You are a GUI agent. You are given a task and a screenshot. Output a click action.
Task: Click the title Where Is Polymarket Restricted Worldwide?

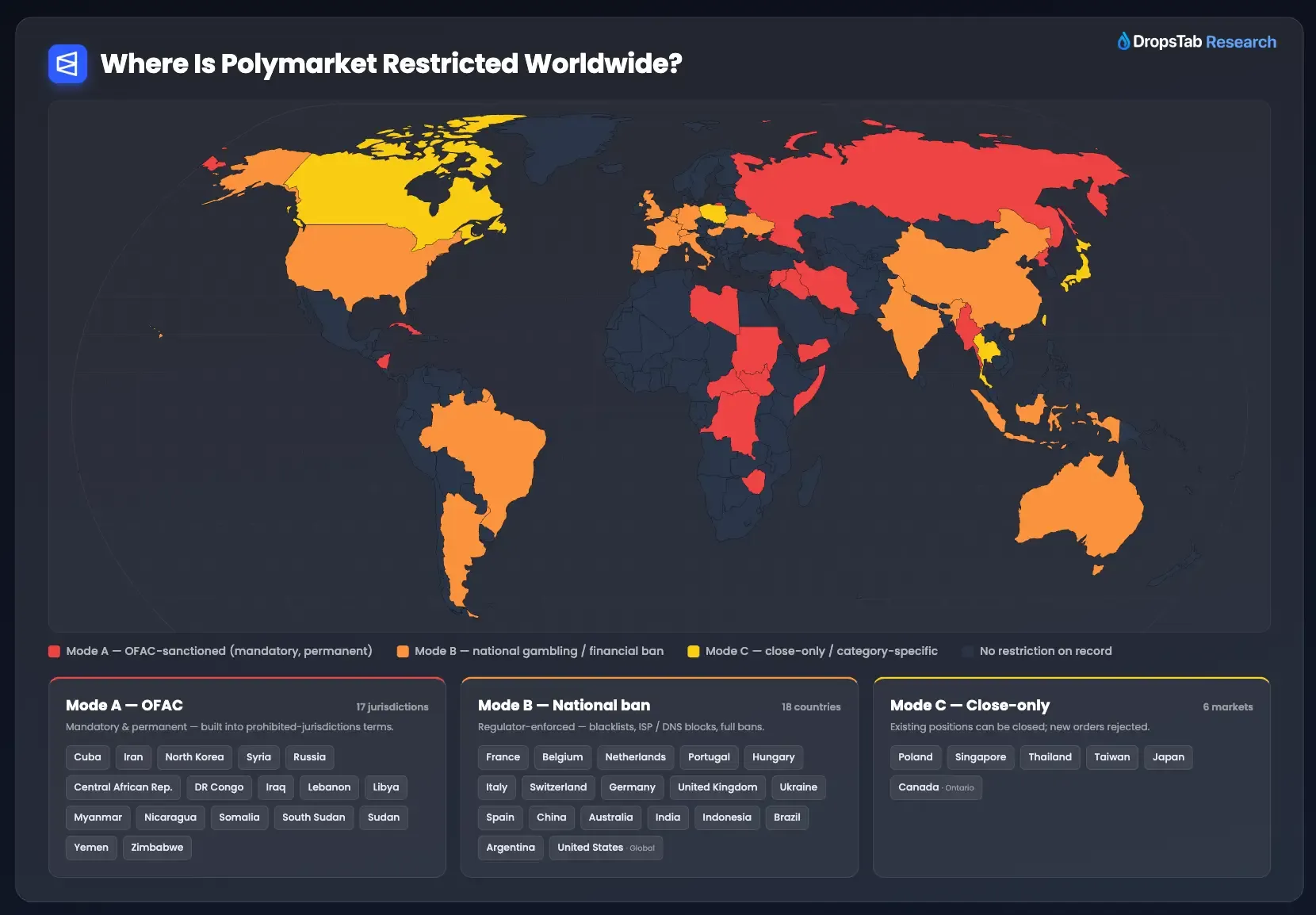click(391, 63)
